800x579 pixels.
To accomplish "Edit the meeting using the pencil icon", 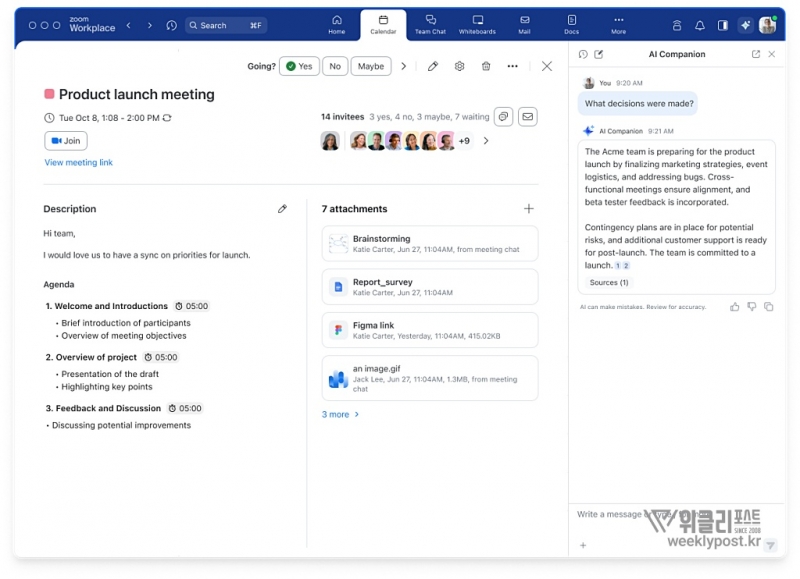I will (x=433, y=66).
